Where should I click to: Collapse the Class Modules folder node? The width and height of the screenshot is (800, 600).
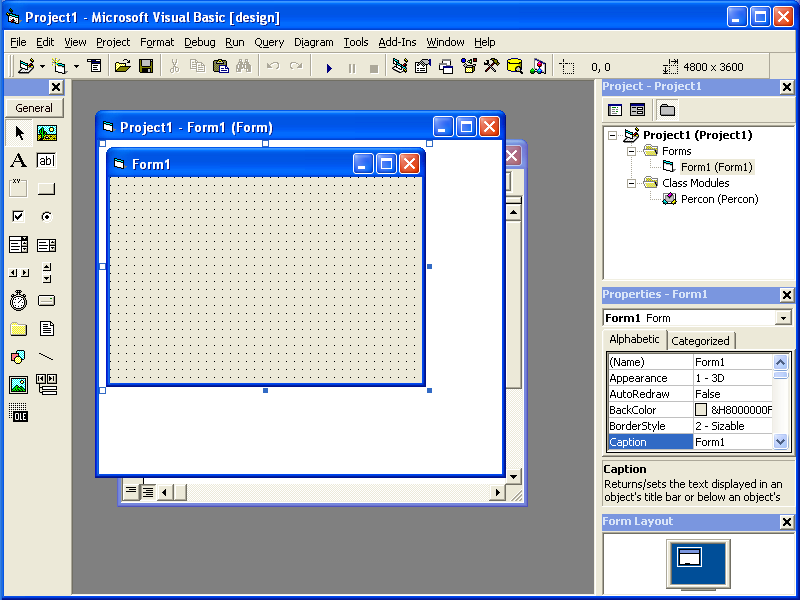pyautogui.click(x=631, y=183)
